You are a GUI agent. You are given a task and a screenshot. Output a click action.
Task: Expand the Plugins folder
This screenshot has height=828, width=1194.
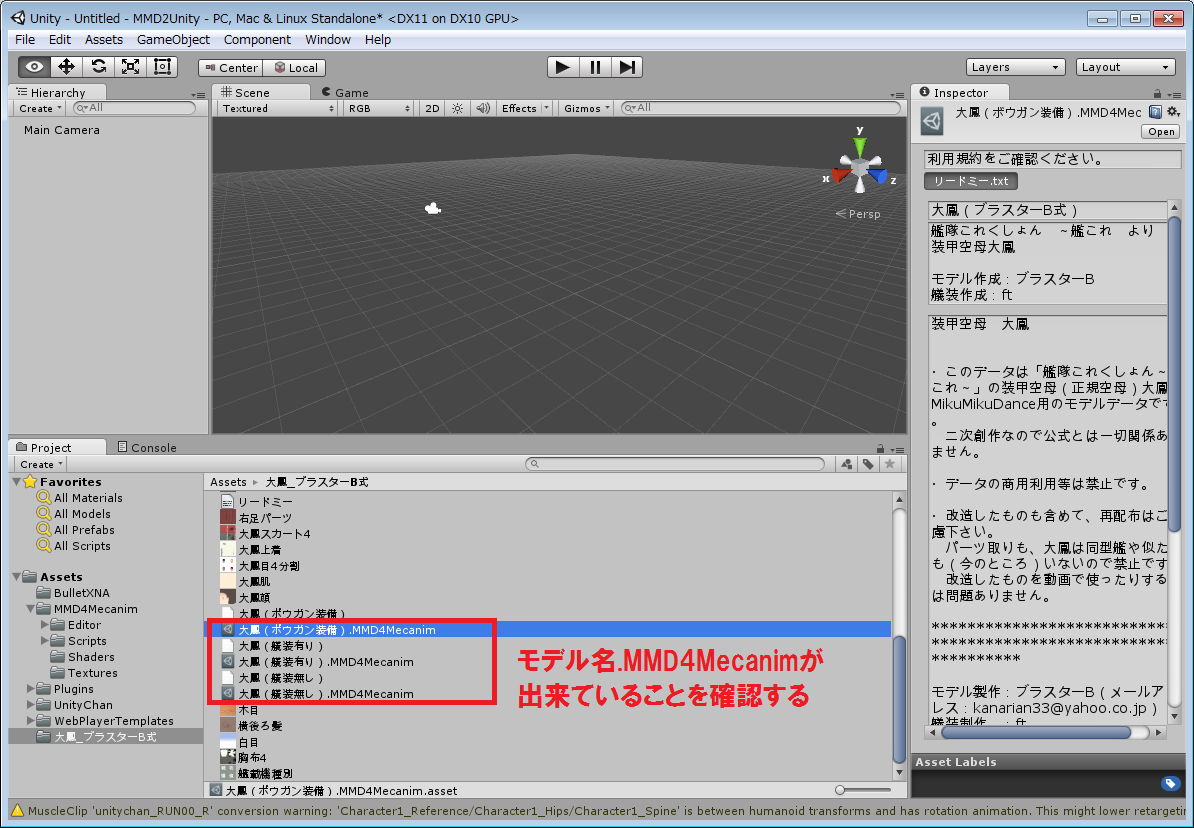tap(30, 689)
